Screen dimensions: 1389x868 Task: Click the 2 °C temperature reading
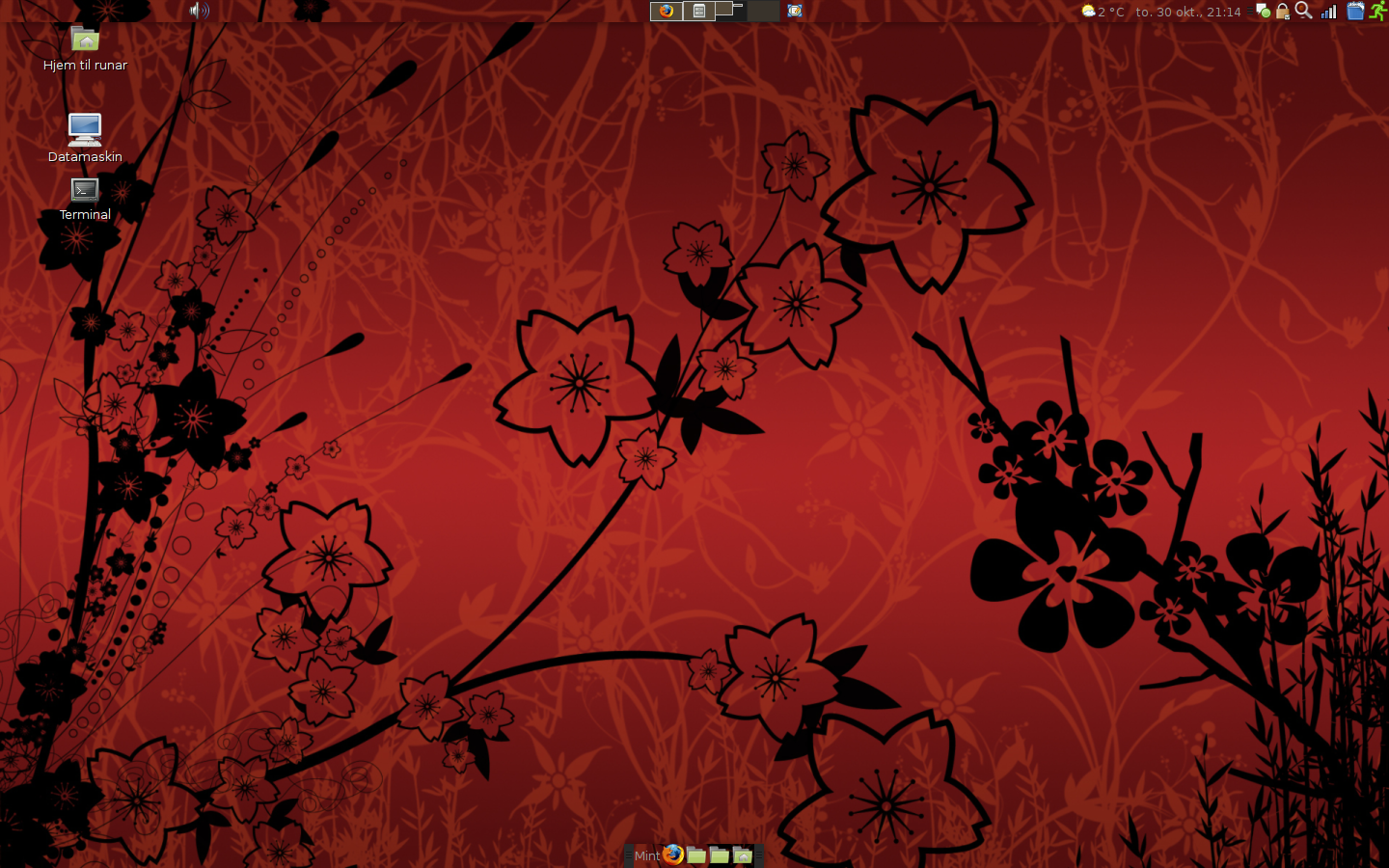[1111, 13]
